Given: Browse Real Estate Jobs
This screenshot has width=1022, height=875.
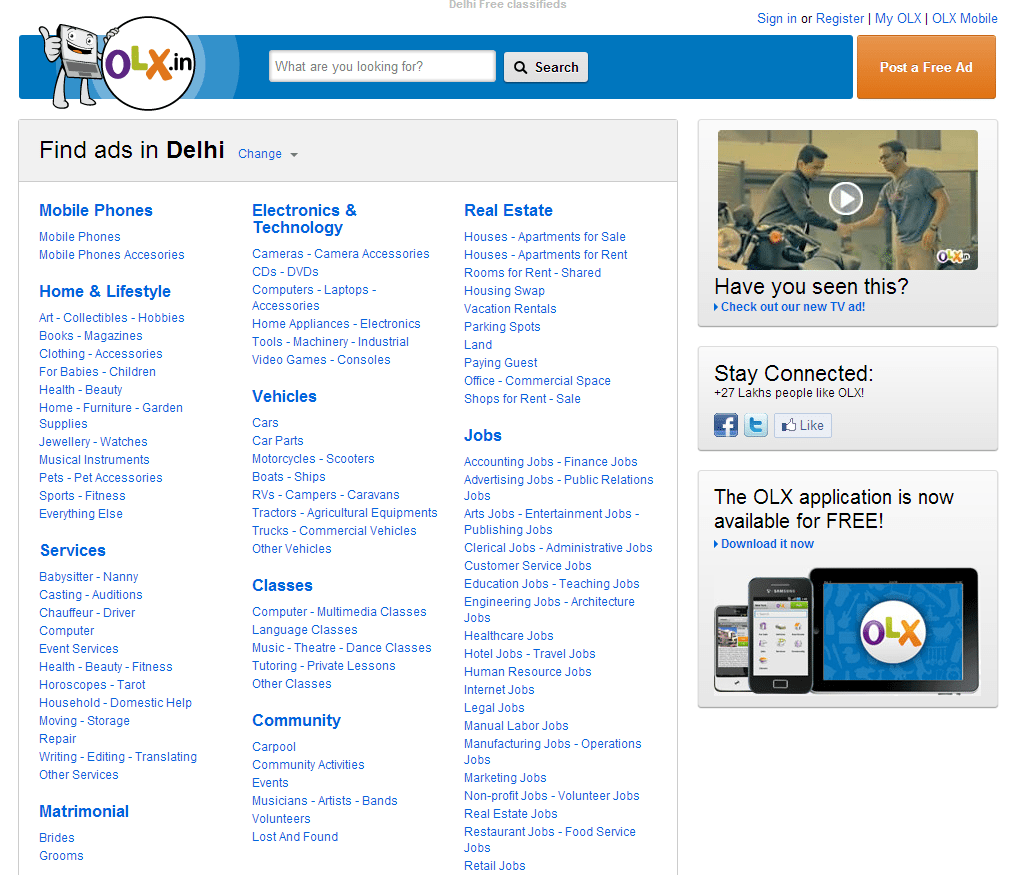Looking at the screenshot, I should [511, 814].
